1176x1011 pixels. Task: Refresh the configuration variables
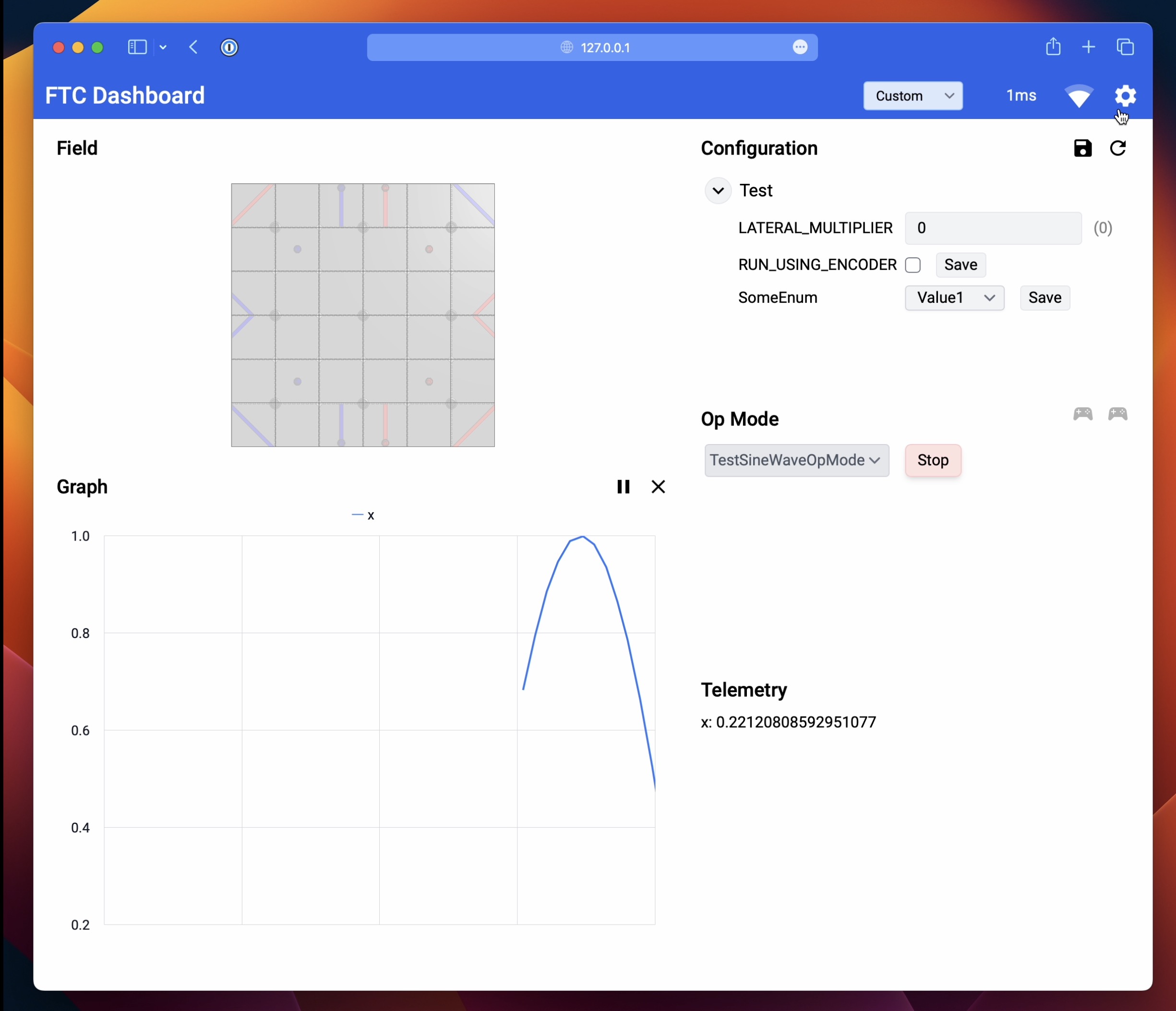[1117, 148]
